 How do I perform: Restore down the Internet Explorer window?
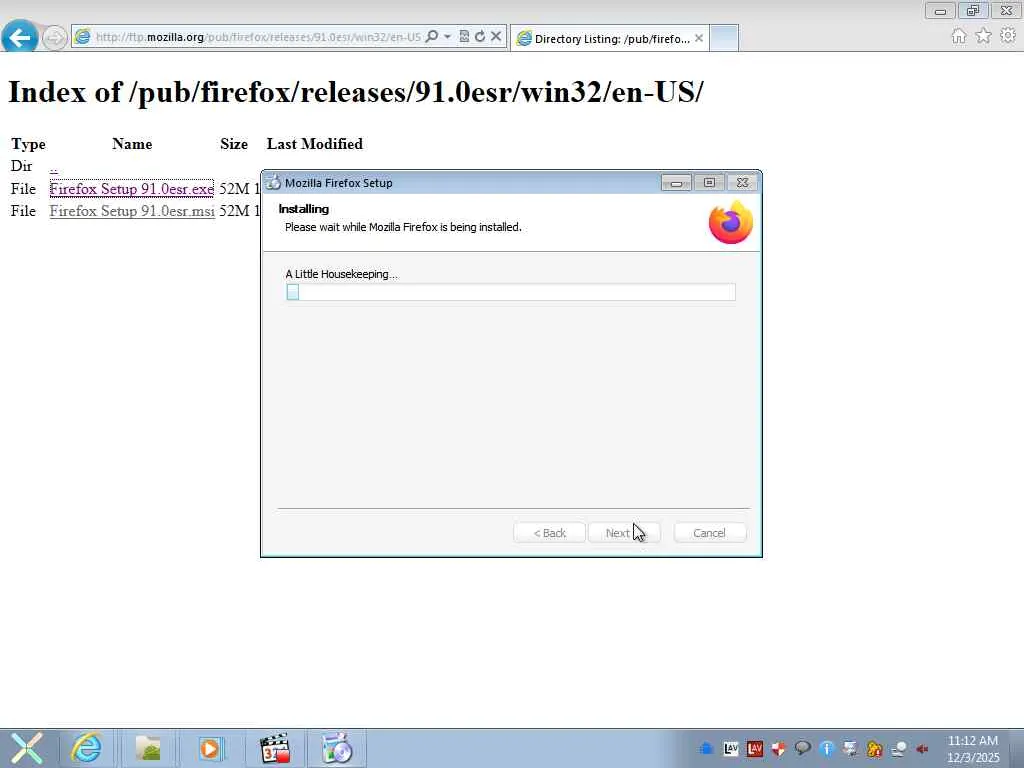pos(973,11)
